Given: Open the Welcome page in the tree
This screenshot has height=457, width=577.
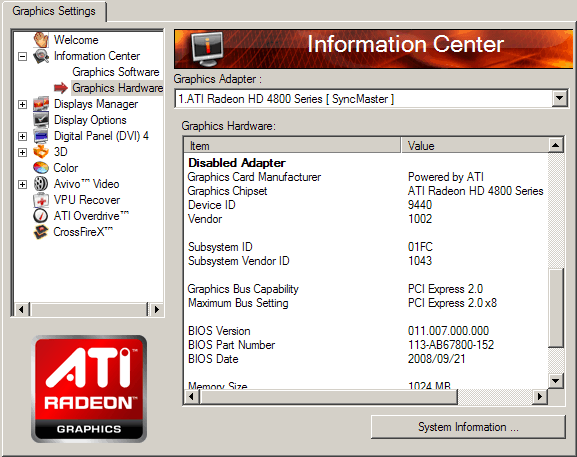Looking at the screenshot, I should [x=76, y=40].
